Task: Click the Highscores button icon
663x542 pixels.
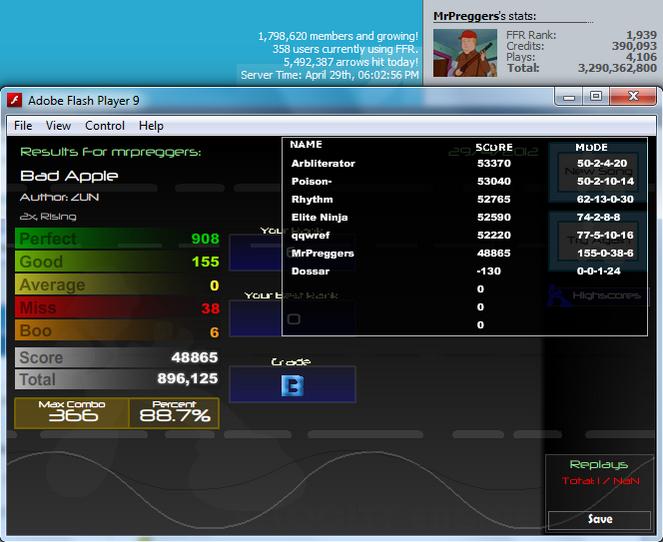Action: click(558, 296)
